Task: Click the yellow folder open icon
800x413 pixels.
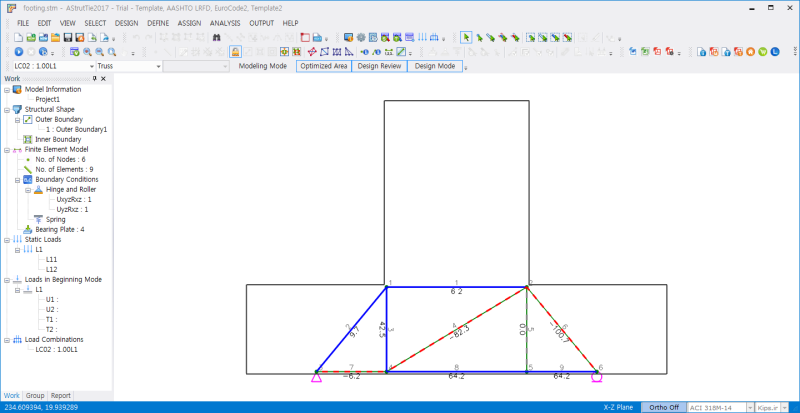Action: (x=56, y=37)
